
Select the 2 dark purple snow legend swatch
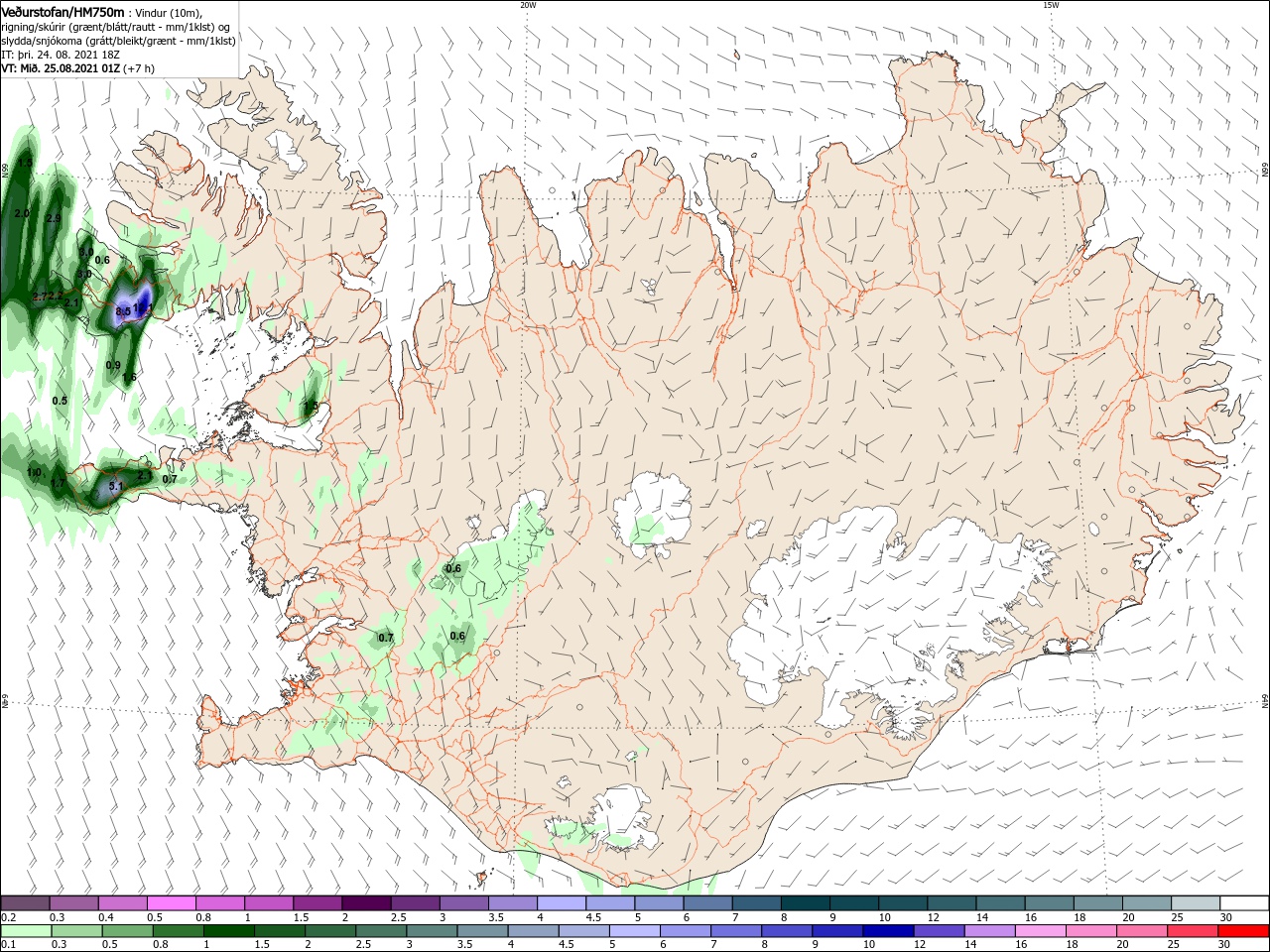(x=366, y=903)
